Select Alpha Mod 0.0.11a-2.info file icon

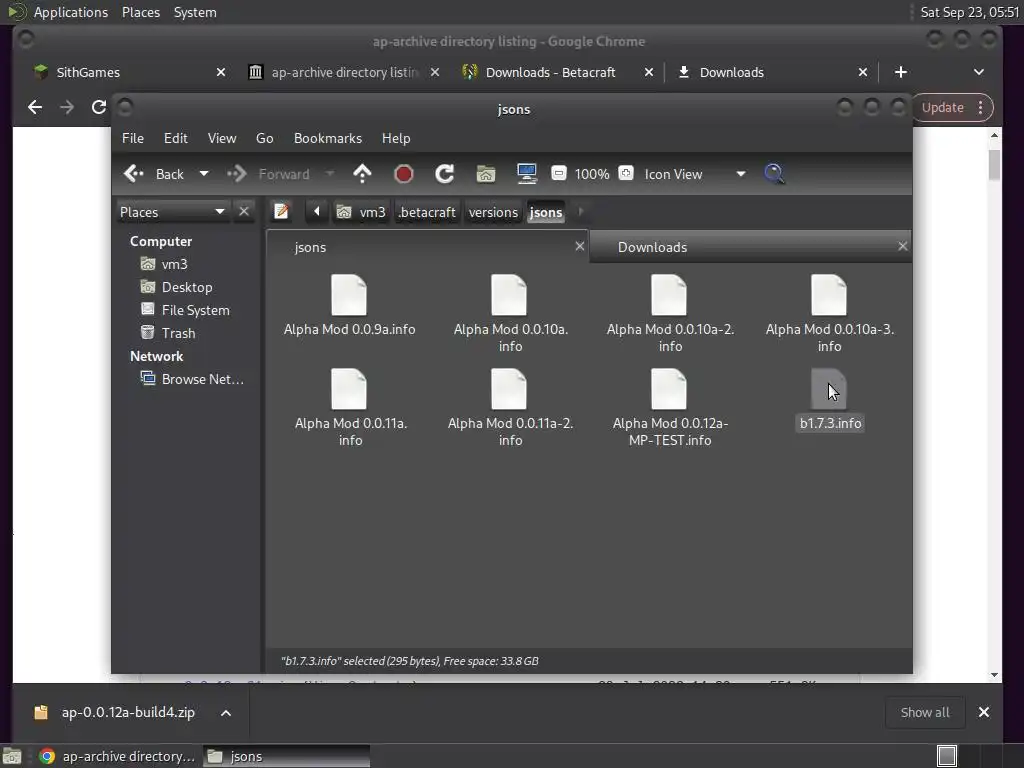[509, 389]
